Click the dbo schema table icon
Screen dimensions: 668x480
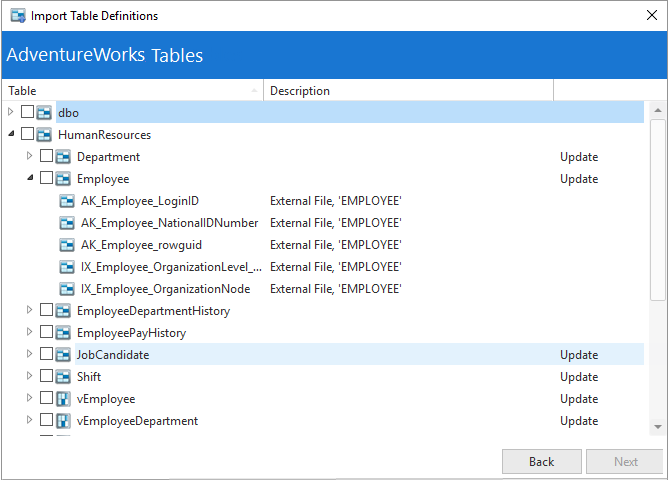[x=44, y=113]
